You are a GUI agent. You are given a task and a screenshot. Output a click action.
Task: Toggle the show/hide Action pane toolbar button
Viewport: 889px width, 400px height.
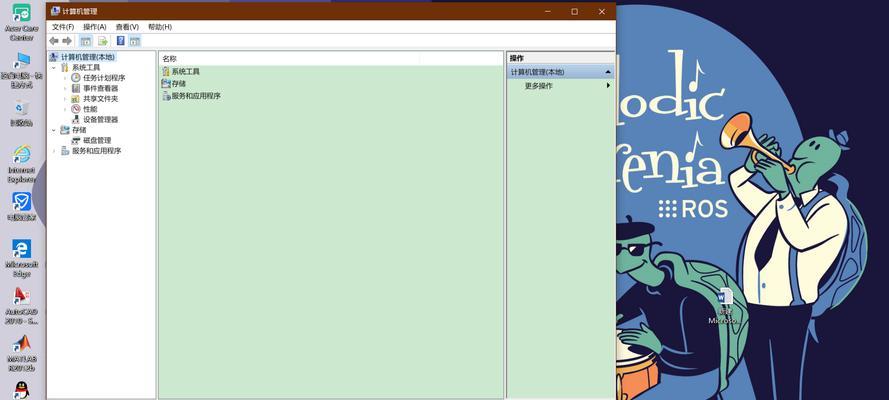tap(134, 41)
